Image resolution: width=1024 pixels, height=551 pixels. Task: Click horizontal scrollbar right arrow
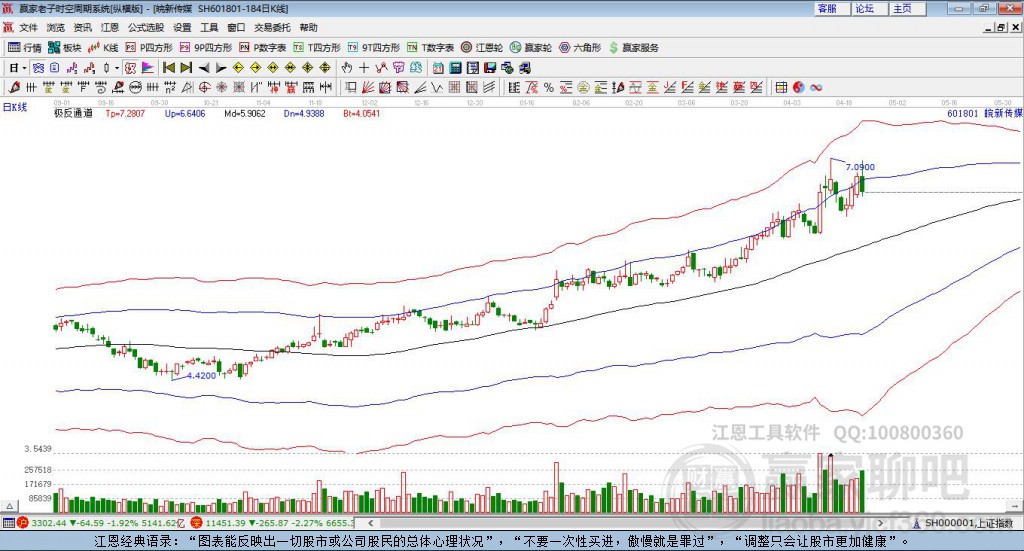pos(880,523)
